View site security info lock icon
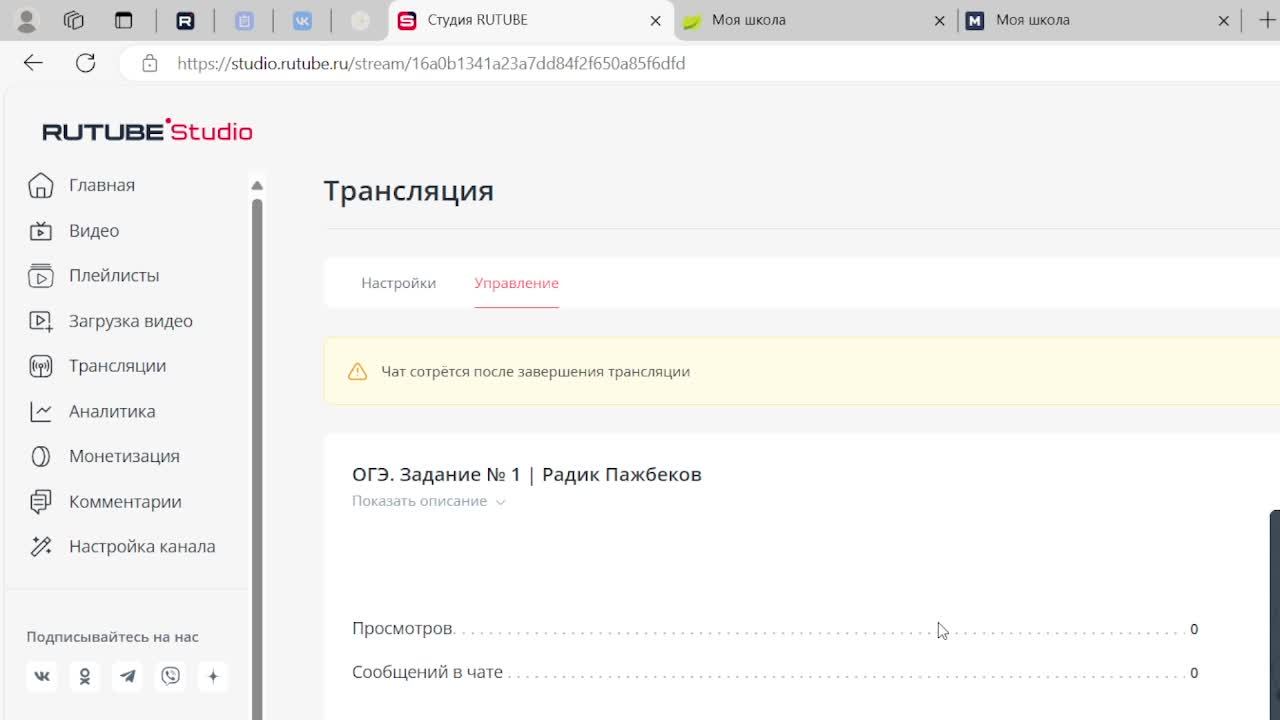1280x720 pixels. [x=149, y=63]
